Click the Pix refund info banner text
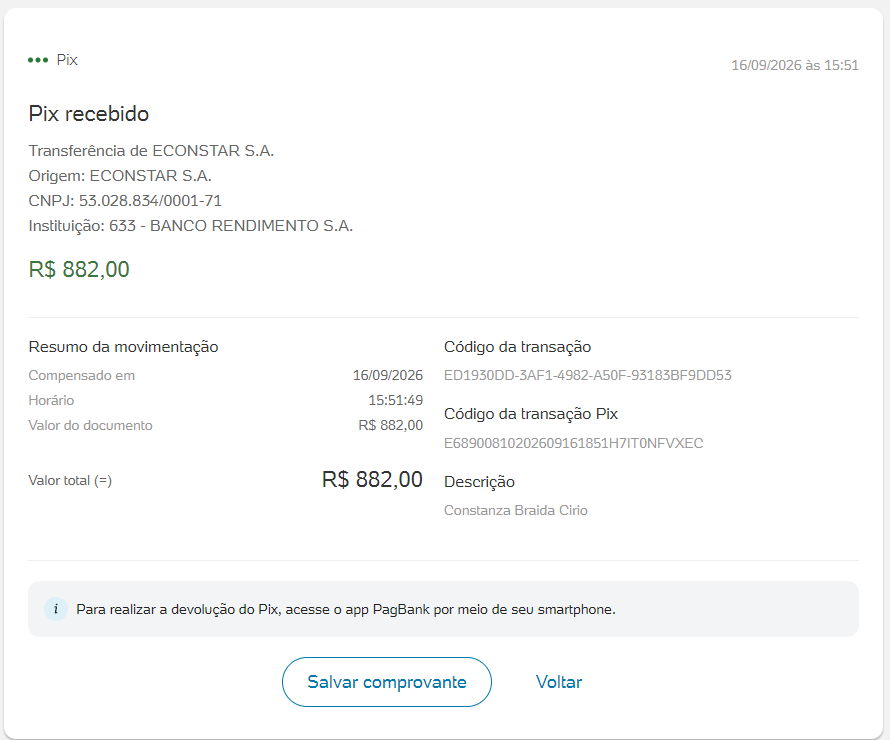Screen dimensions: 890x740 coord(346,609)
